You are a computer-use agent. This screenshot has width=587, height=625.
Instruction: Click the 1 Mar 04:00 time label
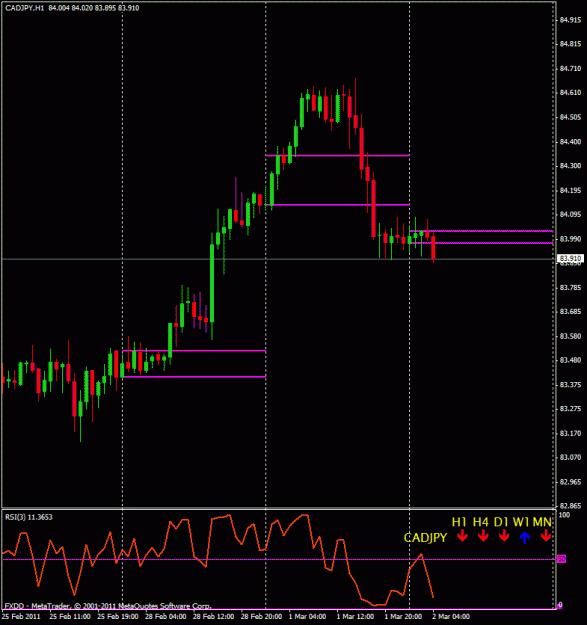tap(307, 616)
